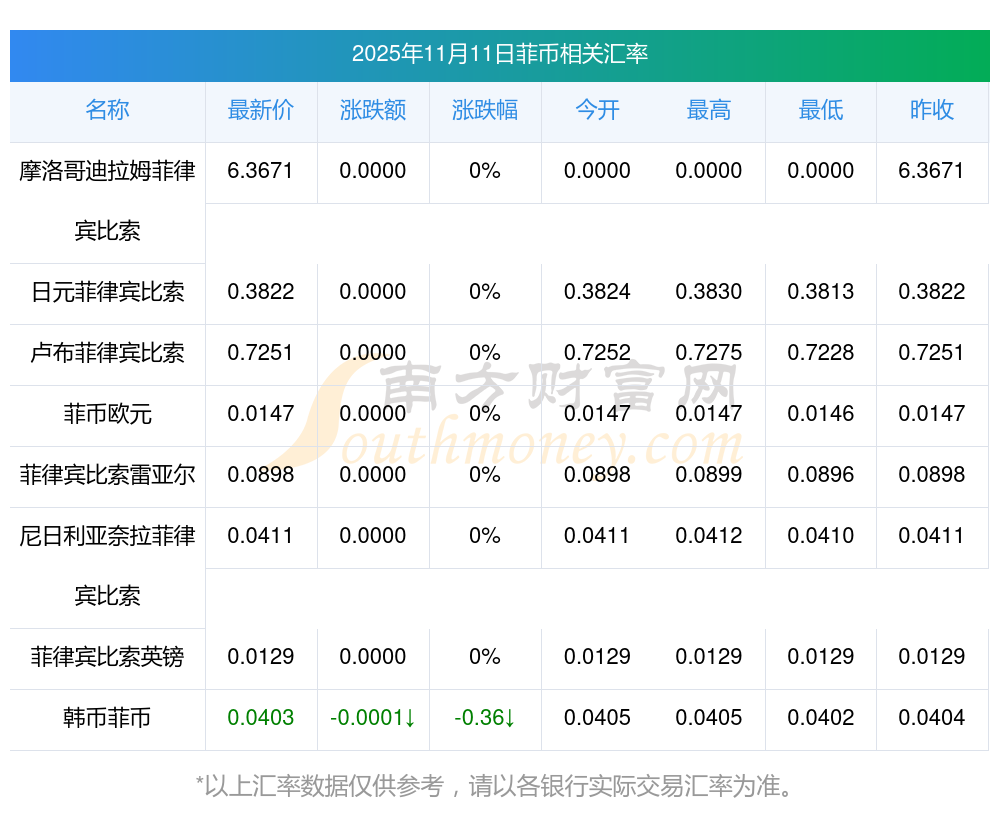Open the 菲律宾比索英镑 row name
Viewport: 1000px width, 817px height.
pos(107,657)
